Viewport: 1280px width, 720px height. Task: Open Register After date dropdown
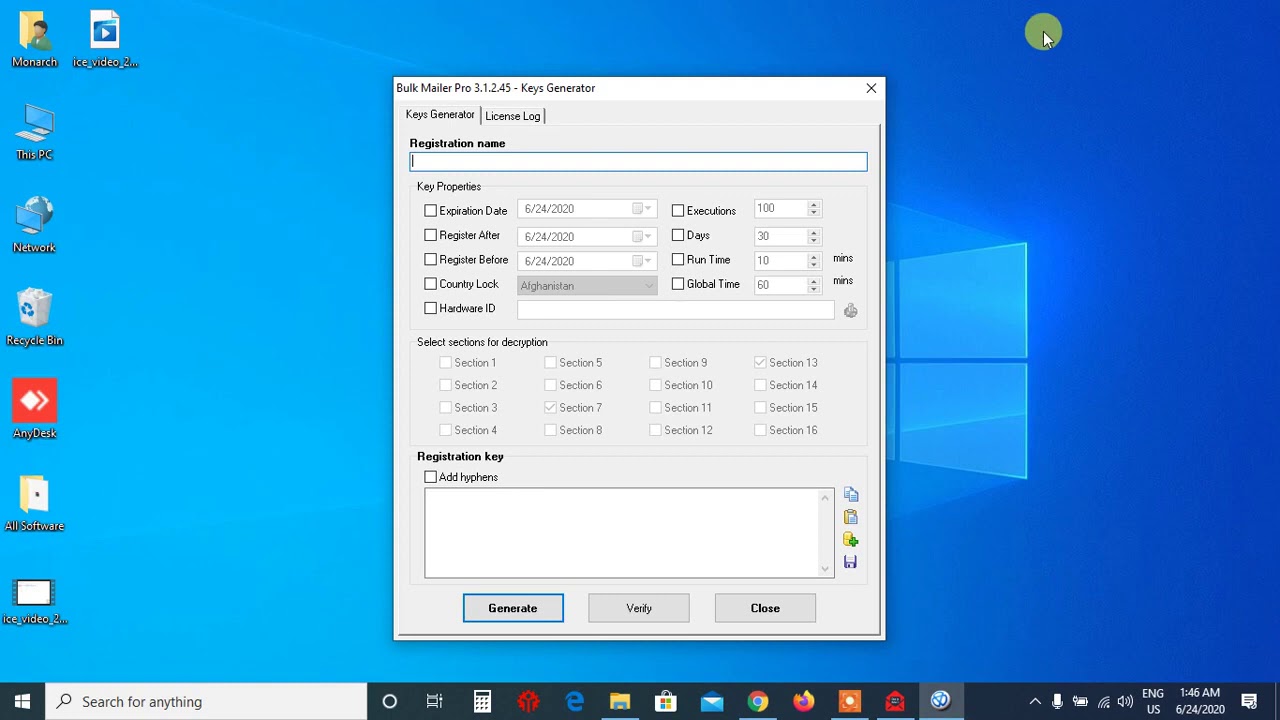(642, 236)
